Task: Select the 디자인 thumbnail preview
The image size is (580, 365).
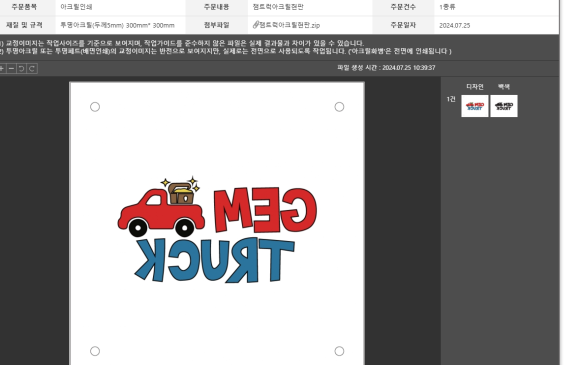Action: tap(475, 106)
